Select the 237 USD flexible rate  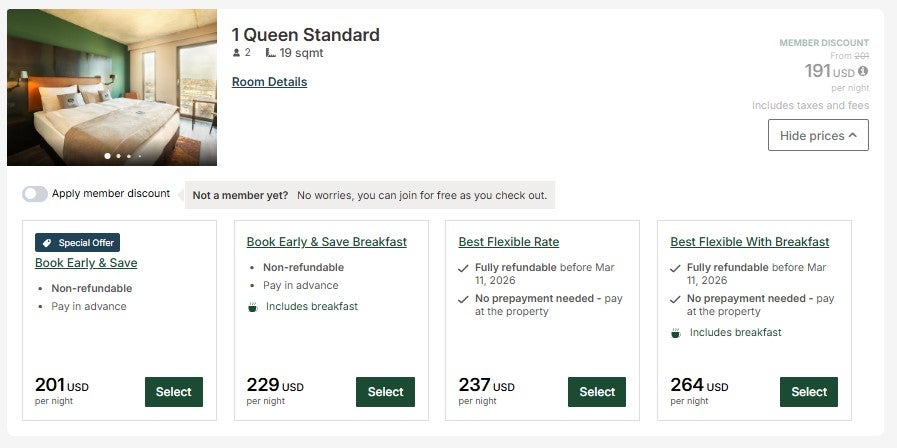[597, 392]
